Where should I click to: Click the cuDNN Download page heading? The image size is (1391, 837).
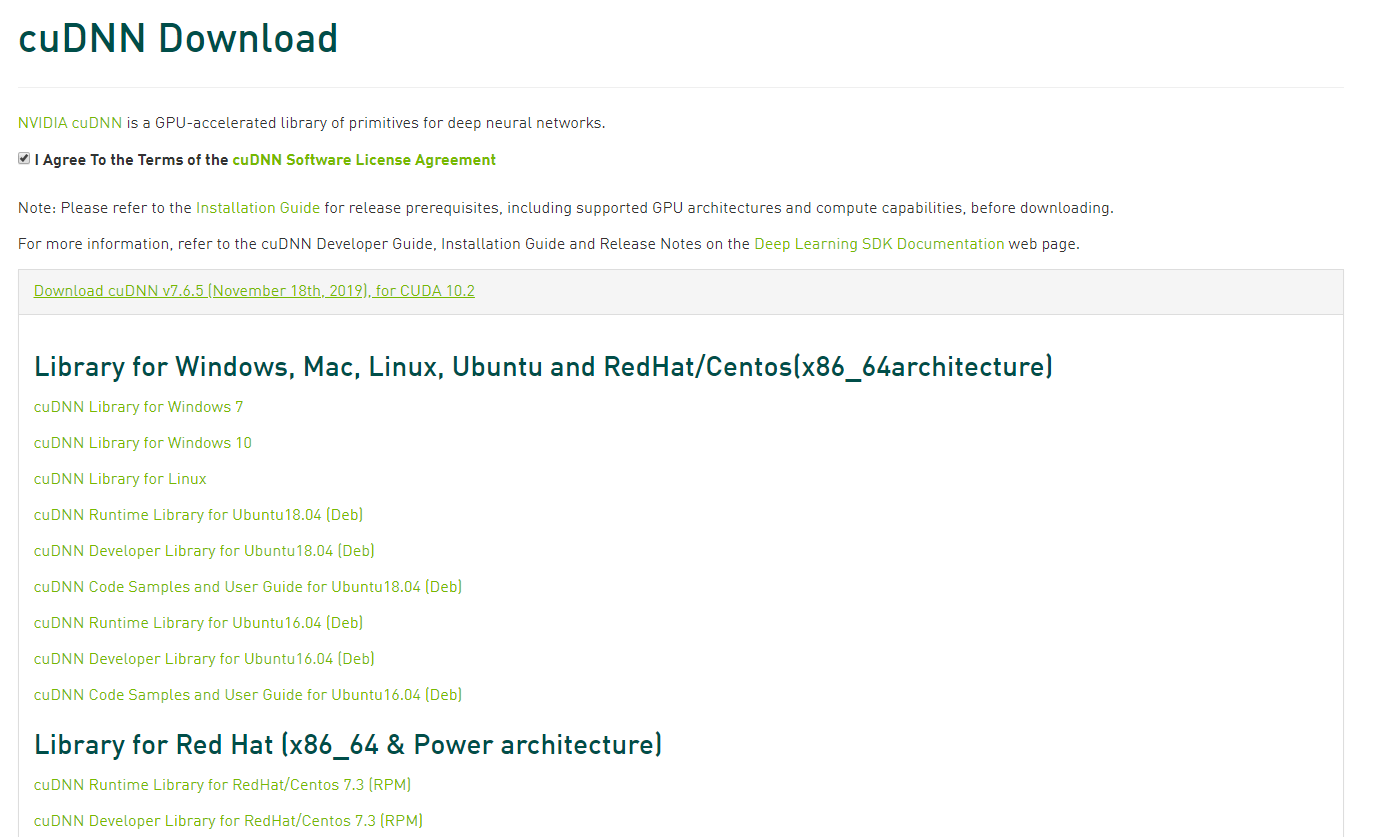(178, 39)
